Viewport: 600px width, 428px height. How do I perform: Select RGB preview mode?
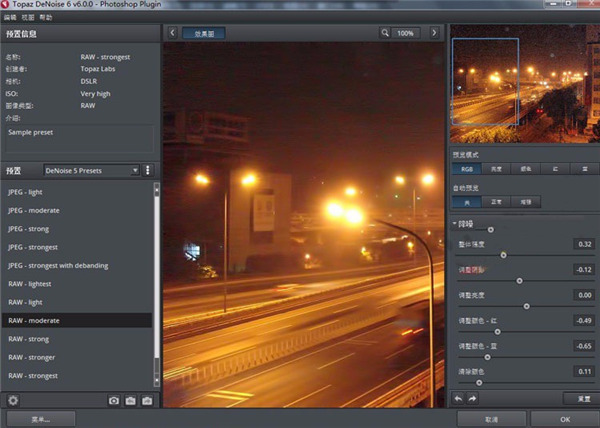point(466,170)
